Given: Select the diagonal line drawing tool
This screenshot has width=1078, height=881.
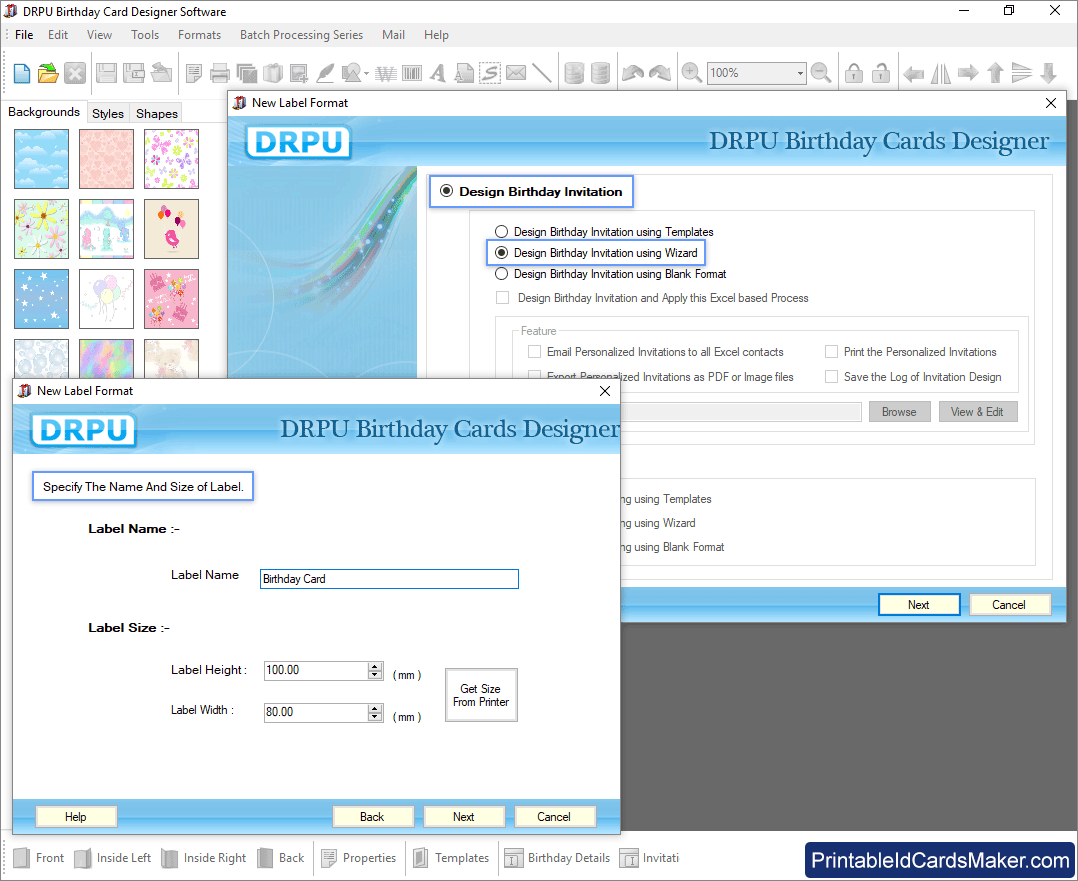Looking at the screenshot, I should click(542, 73).
